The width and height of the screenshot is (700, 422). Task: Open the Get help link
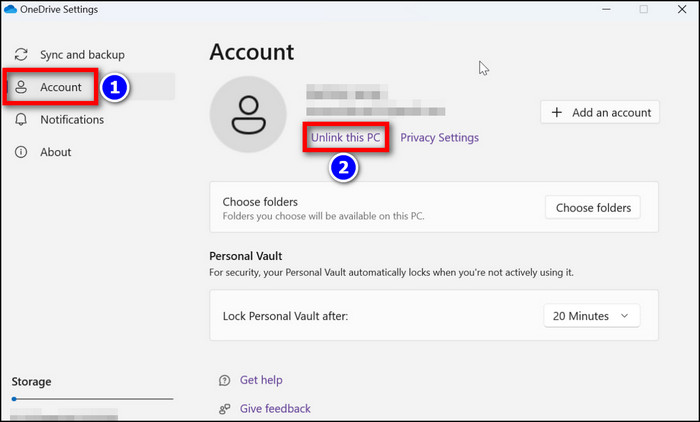pyautogui.click(x=261, y=380)
